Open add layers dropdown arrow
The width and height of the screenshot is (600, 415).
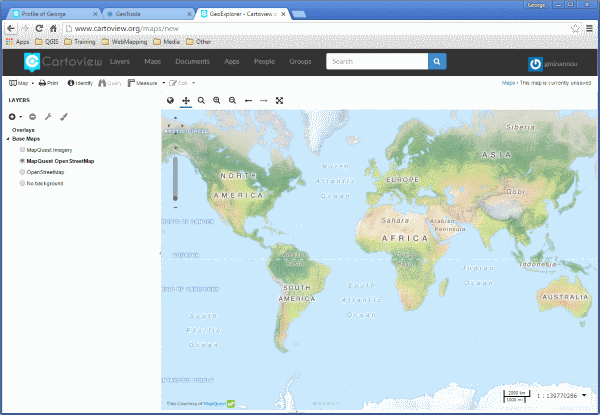pyautogui.click(x=21, y=117)
